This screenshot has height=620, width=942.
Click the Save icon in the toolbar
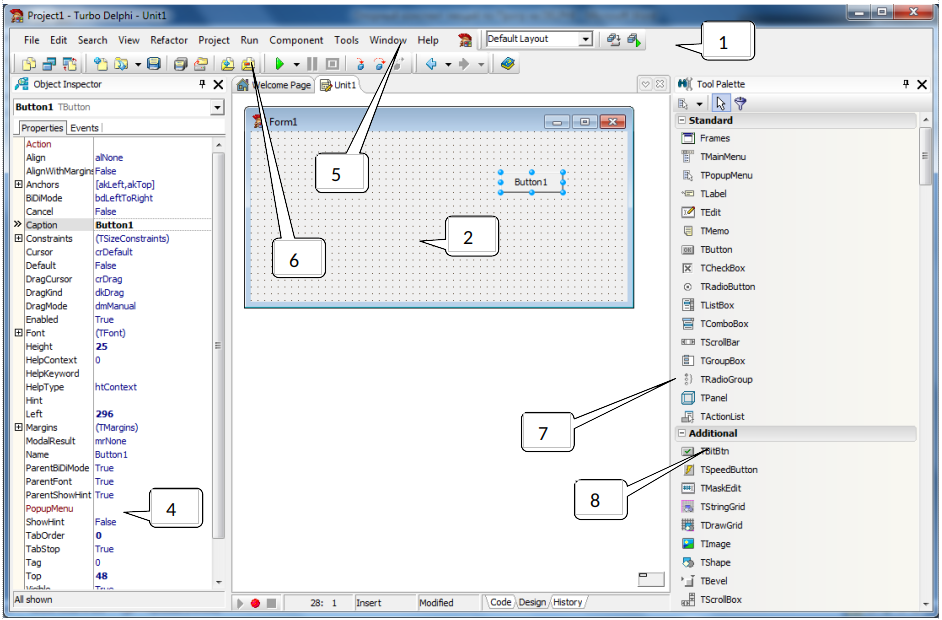coord(153,64)
